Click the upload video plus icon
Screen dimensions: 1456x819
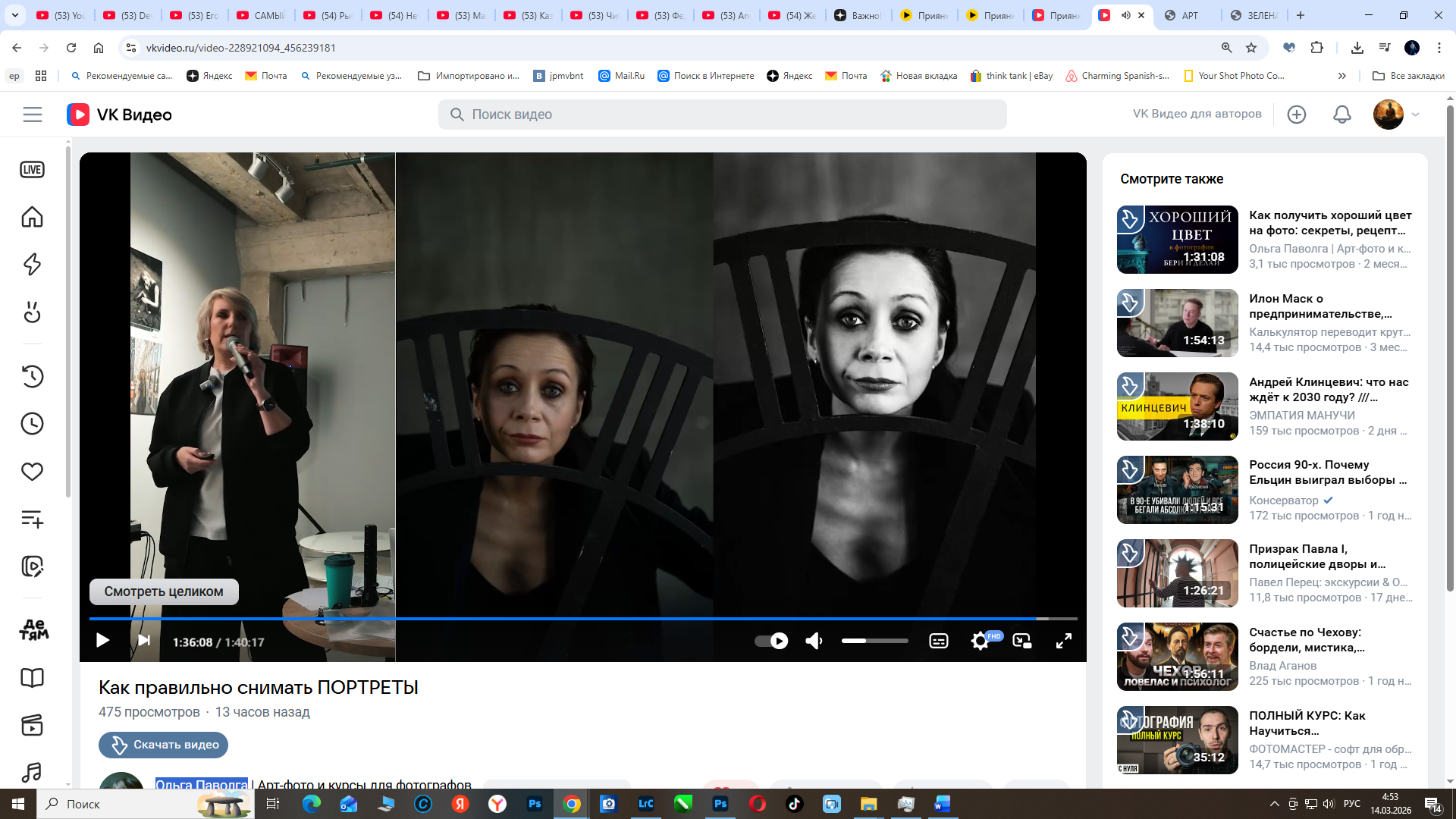pos(1297,115)
